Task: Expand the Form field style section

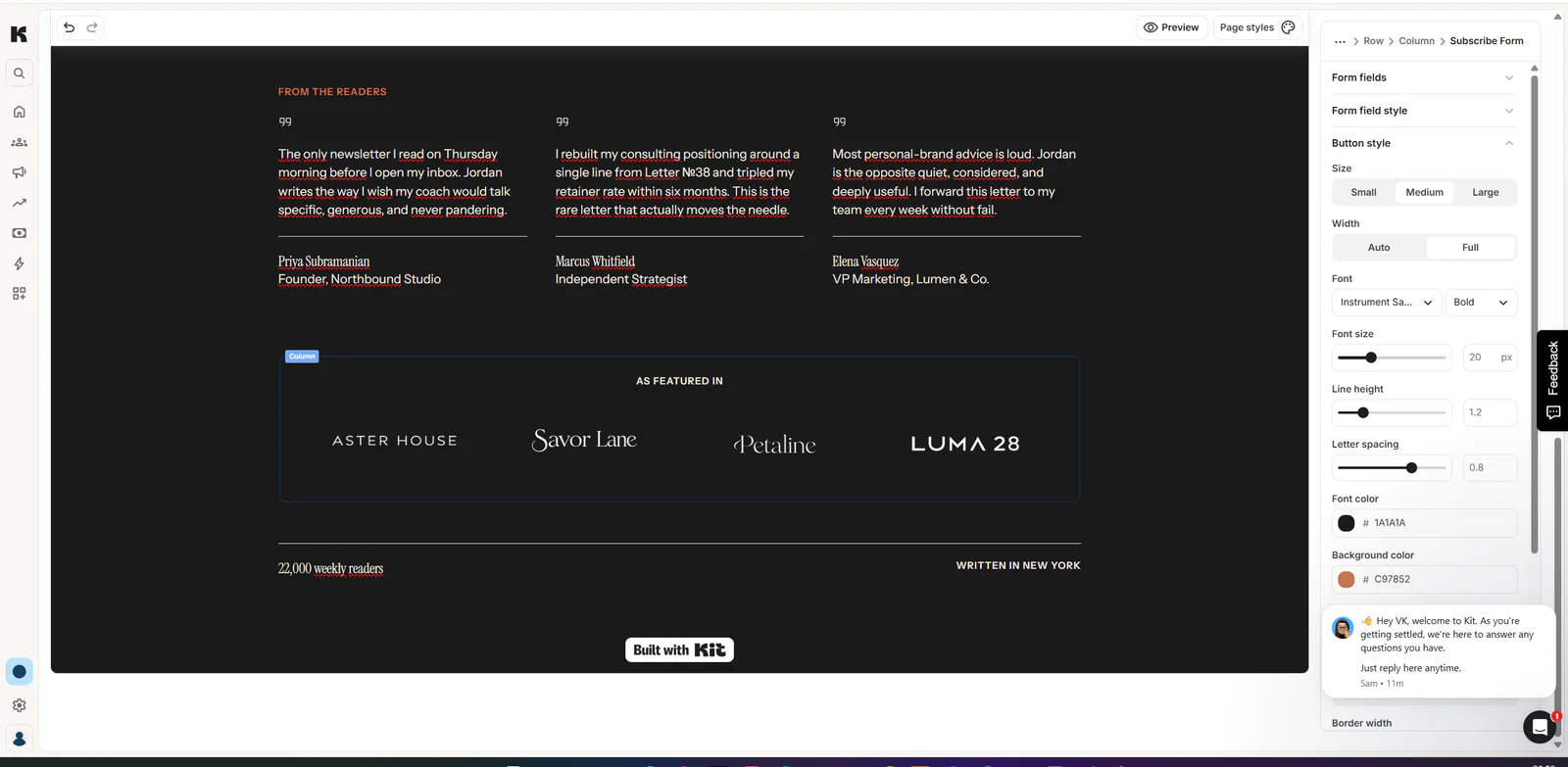Action: pos(1423,111)
